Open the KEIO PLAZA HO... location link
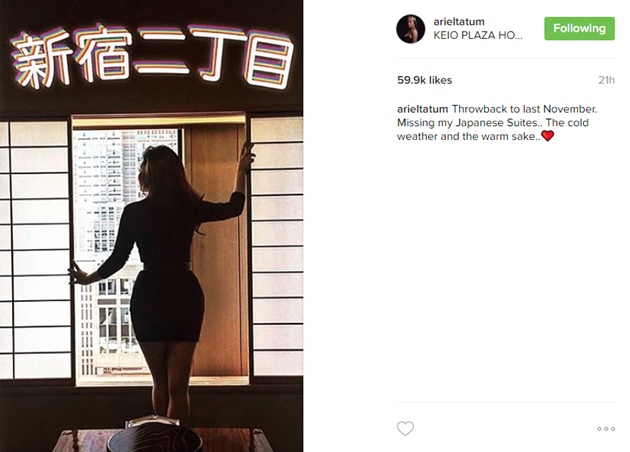 coord(478,35)
